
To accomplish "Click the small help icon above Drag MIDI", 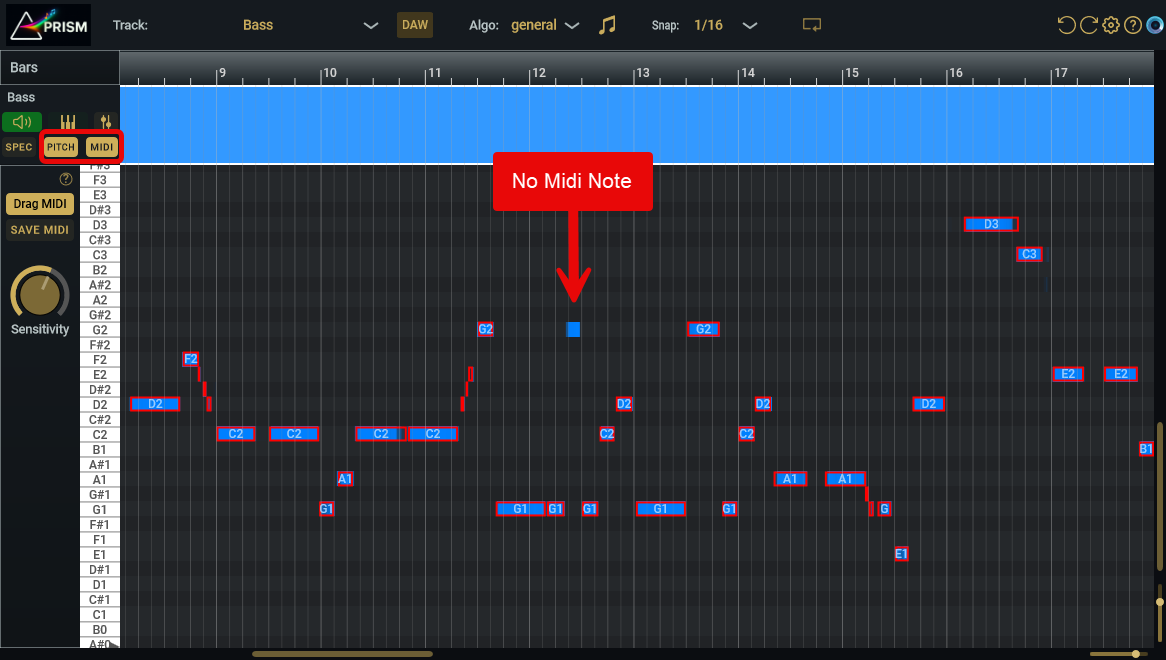I will tap(66, 179).
